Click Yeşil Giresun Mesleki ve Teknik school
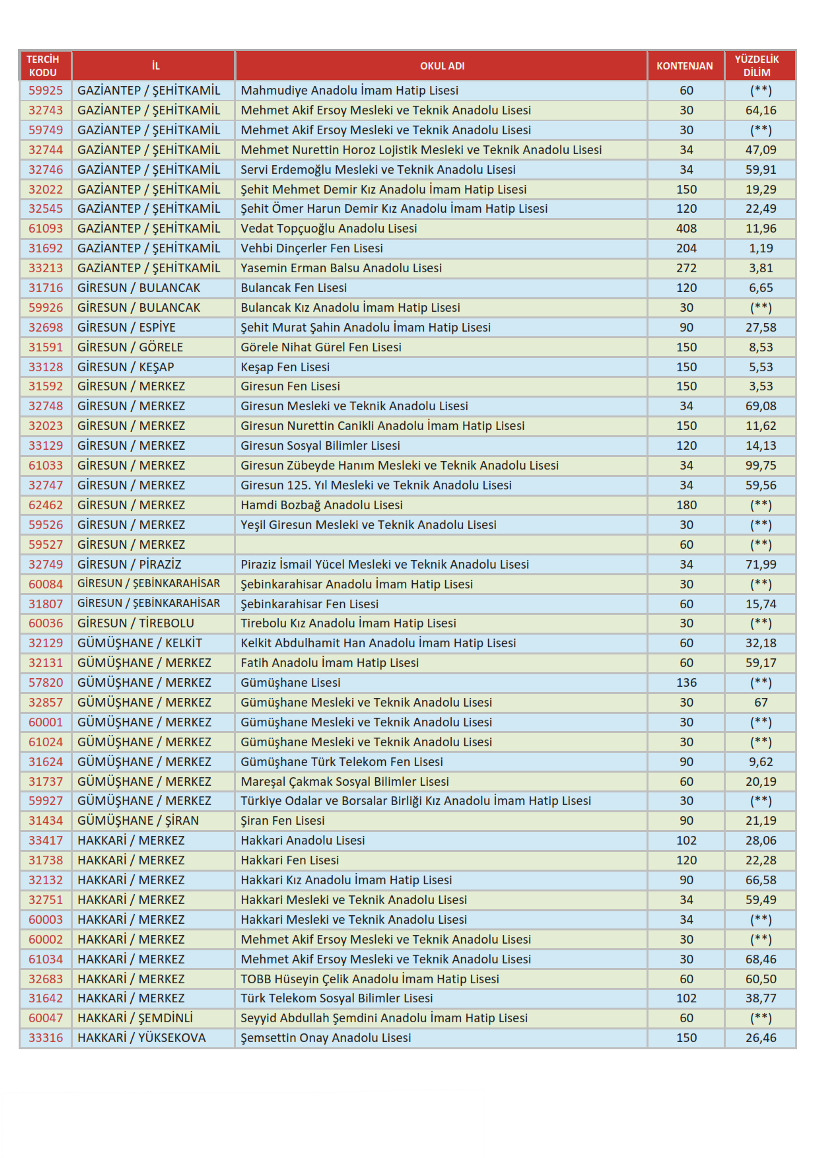Viewport: 818px width, 1158px height. coord(368,524)
